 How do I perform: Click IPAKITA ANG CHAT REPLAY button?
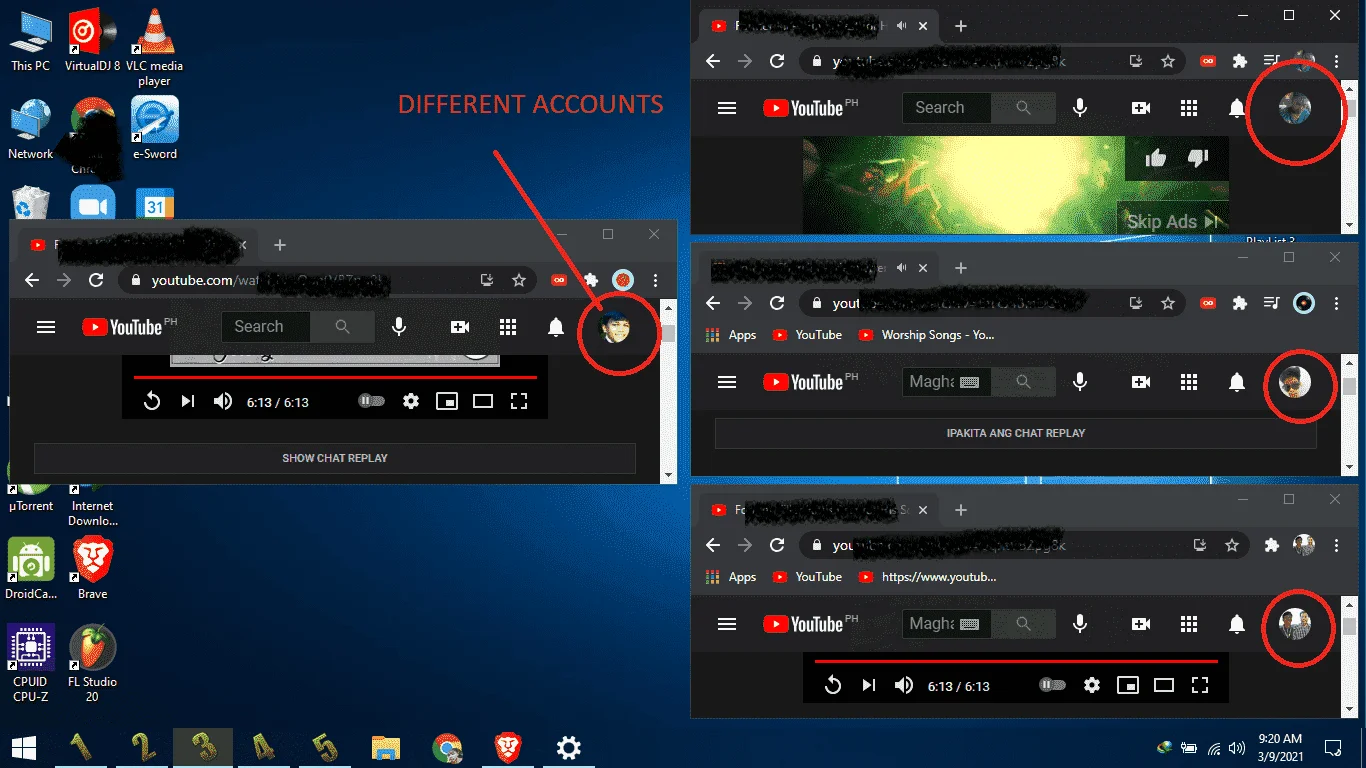click(1016, 433)
